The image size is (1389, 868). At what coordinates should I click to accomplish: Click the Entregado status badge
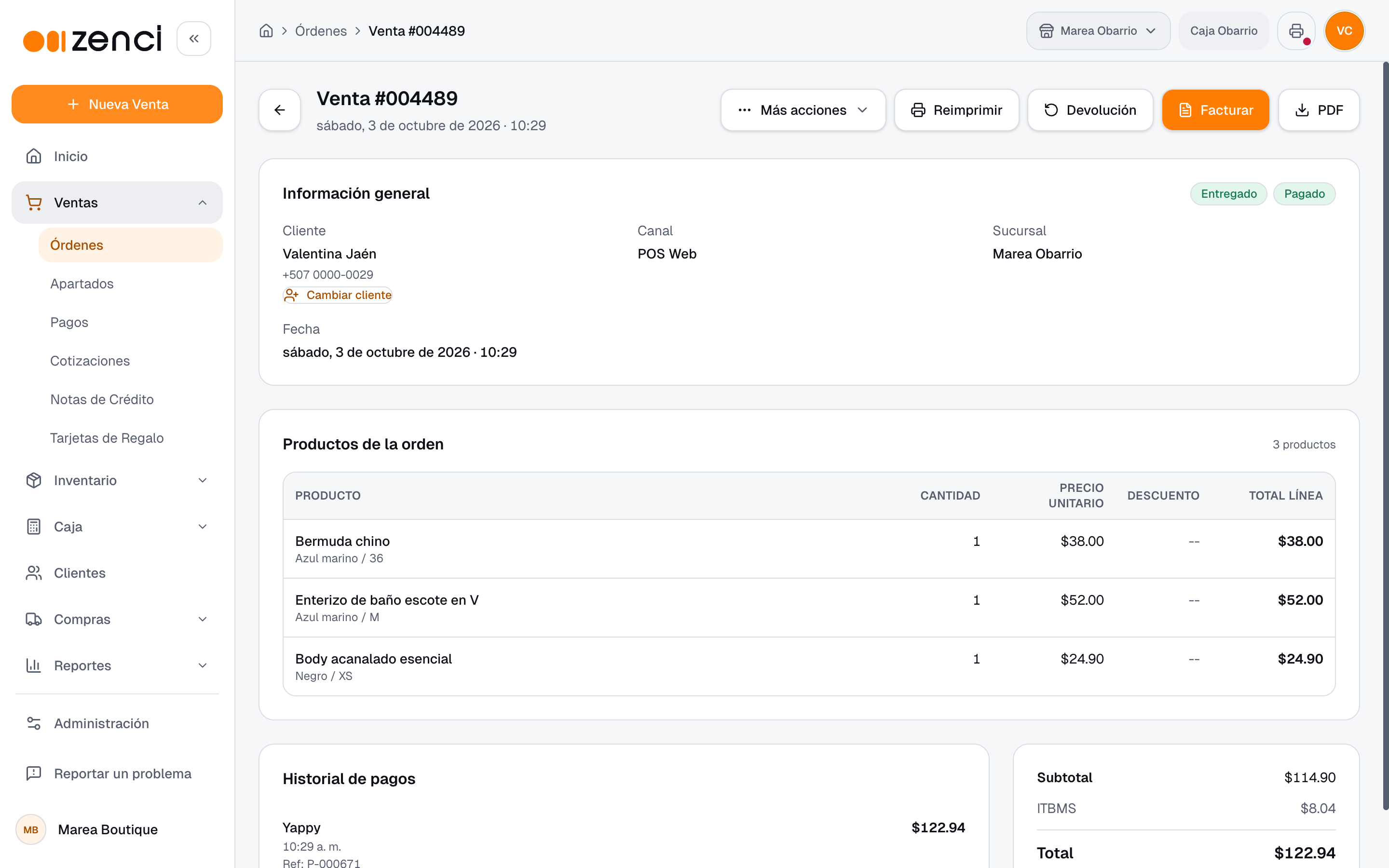tap(1228, 194)
